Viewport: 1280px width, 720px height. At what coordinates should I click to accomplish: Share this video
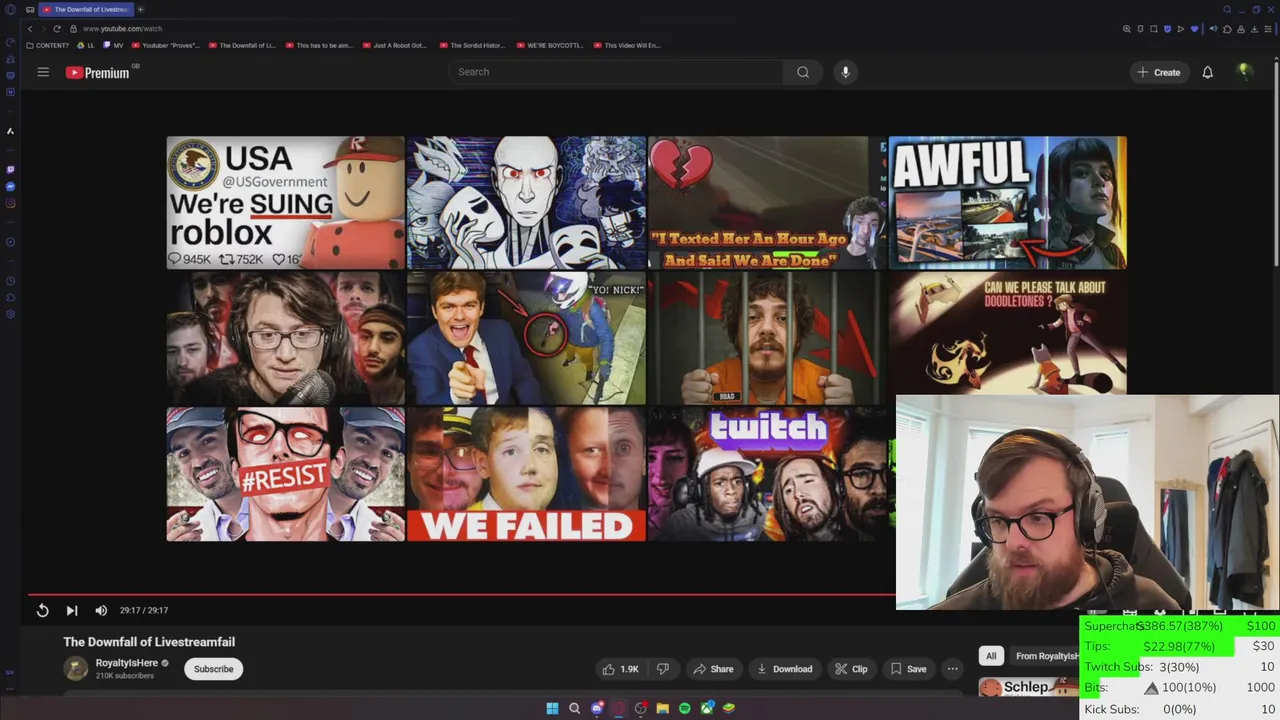(x=714, y=669)
